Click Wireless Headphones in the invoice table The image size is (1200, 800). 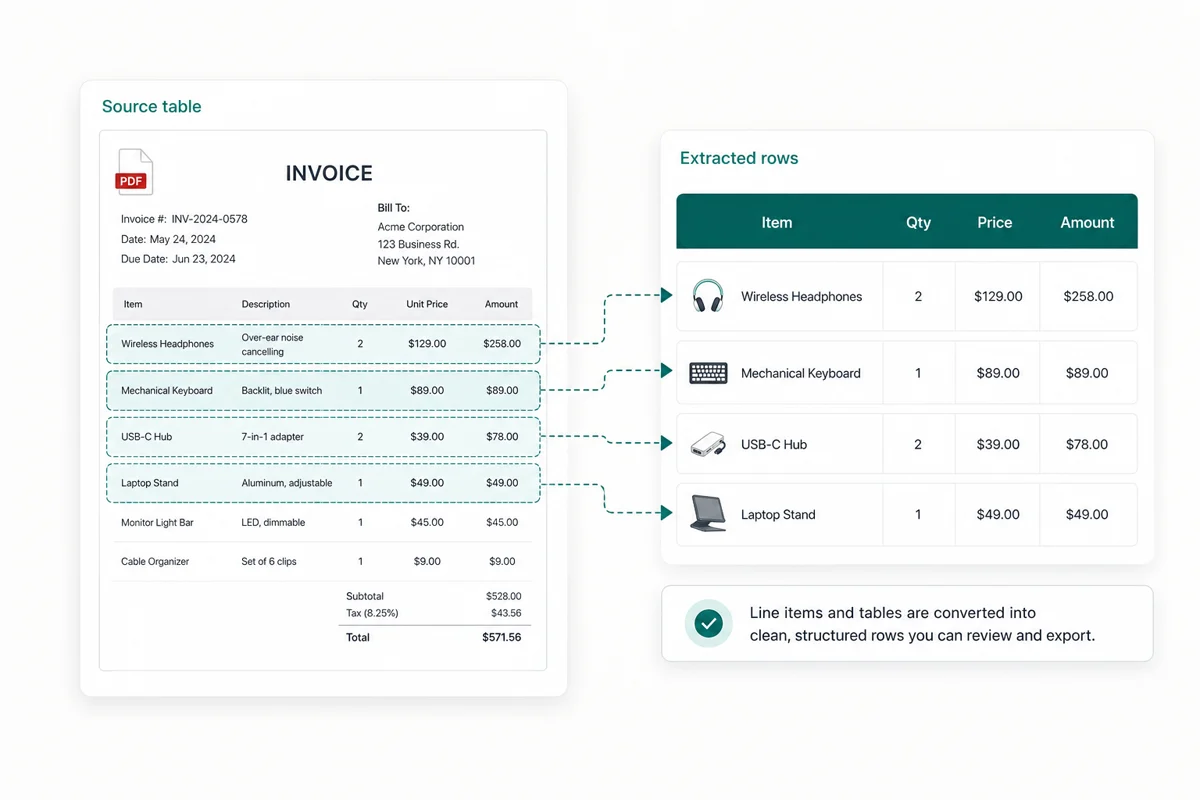(x=168, y=344)
